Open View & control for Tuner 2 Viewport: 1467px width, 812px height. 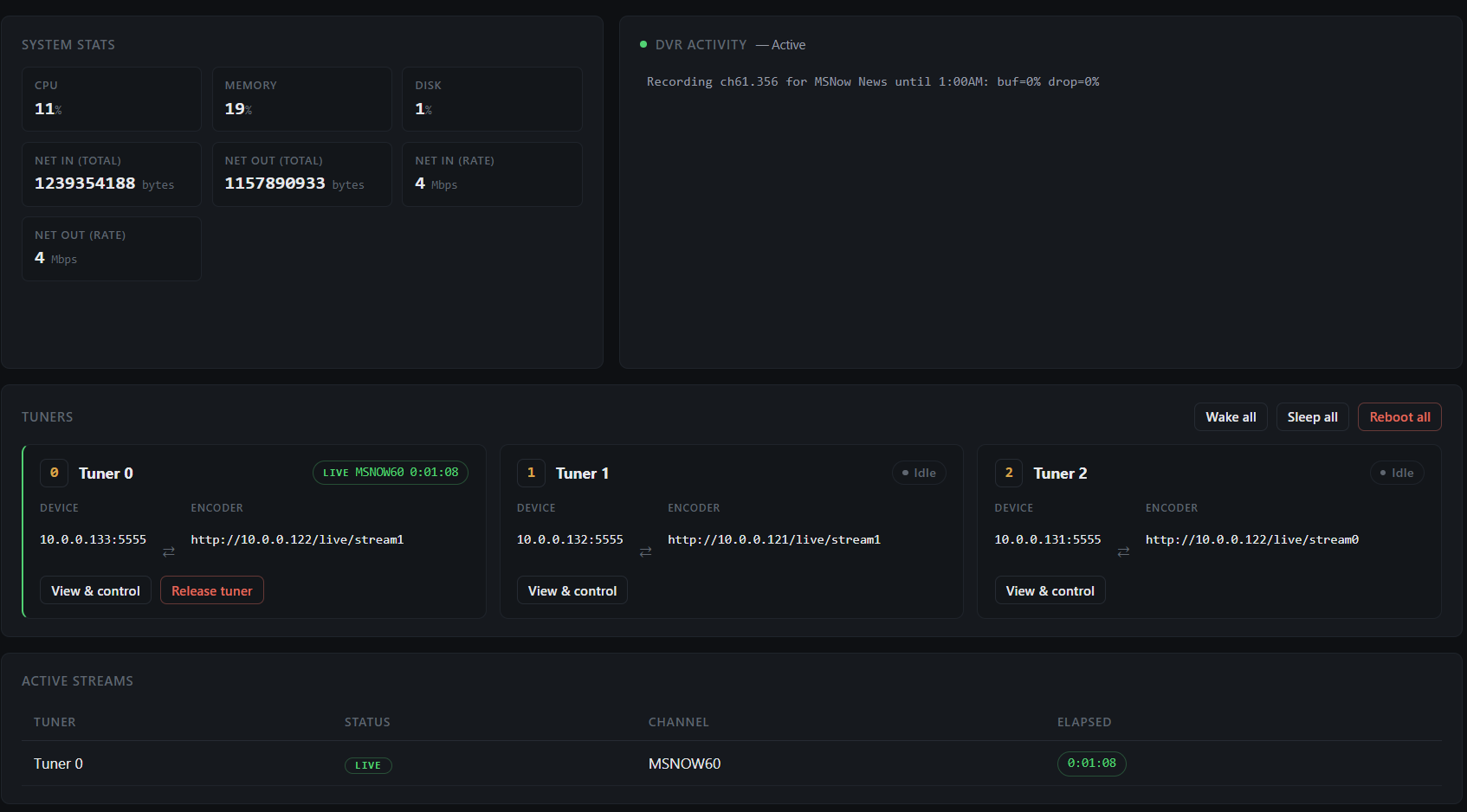pyautogui.click(x=1050, y=590)
